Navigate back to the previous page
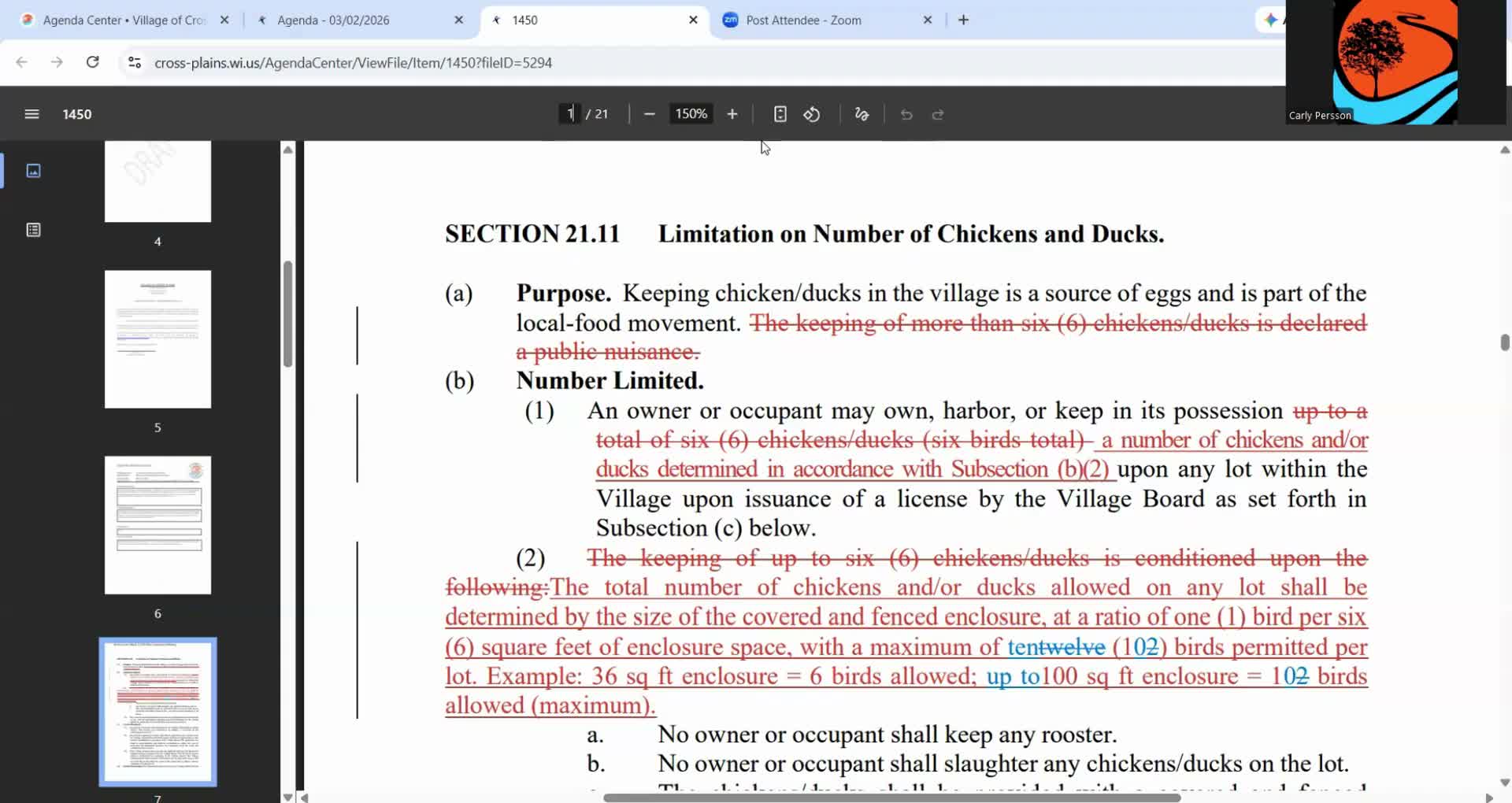This screenshot has width=1512, height=803. point(21,62)
